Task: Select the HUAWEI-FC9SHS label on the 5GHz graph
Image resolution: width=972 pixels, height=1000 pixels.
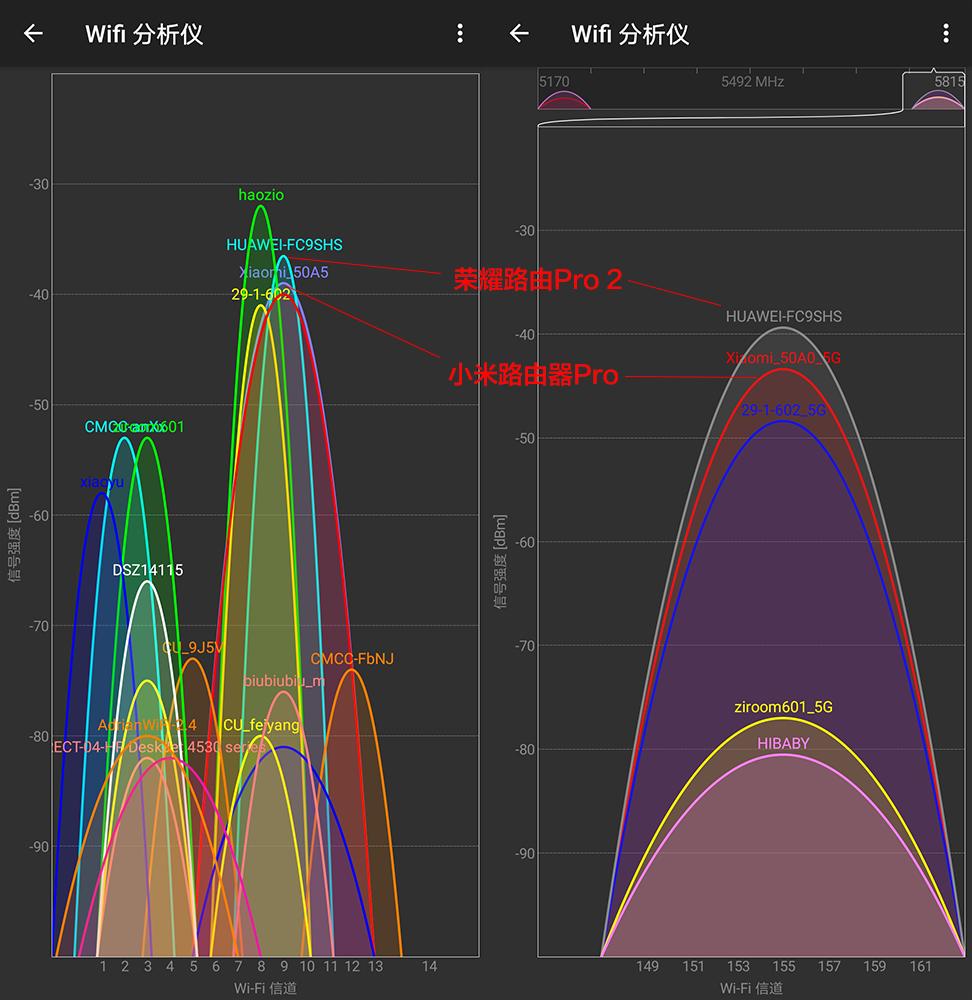Action: coord(783,316)
